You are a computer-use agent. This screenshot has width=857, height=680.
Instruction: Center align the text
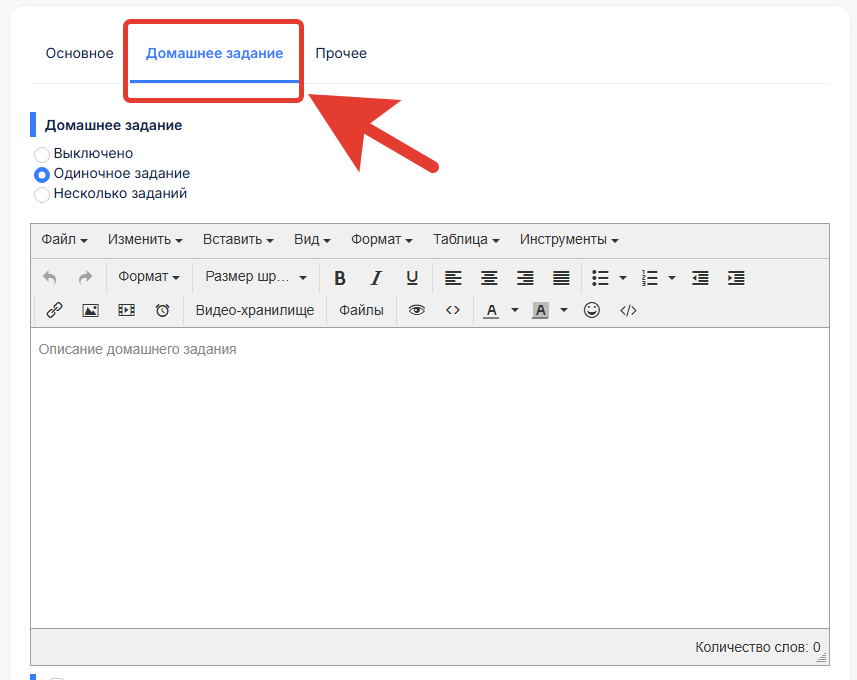click(x=489, y=278)
